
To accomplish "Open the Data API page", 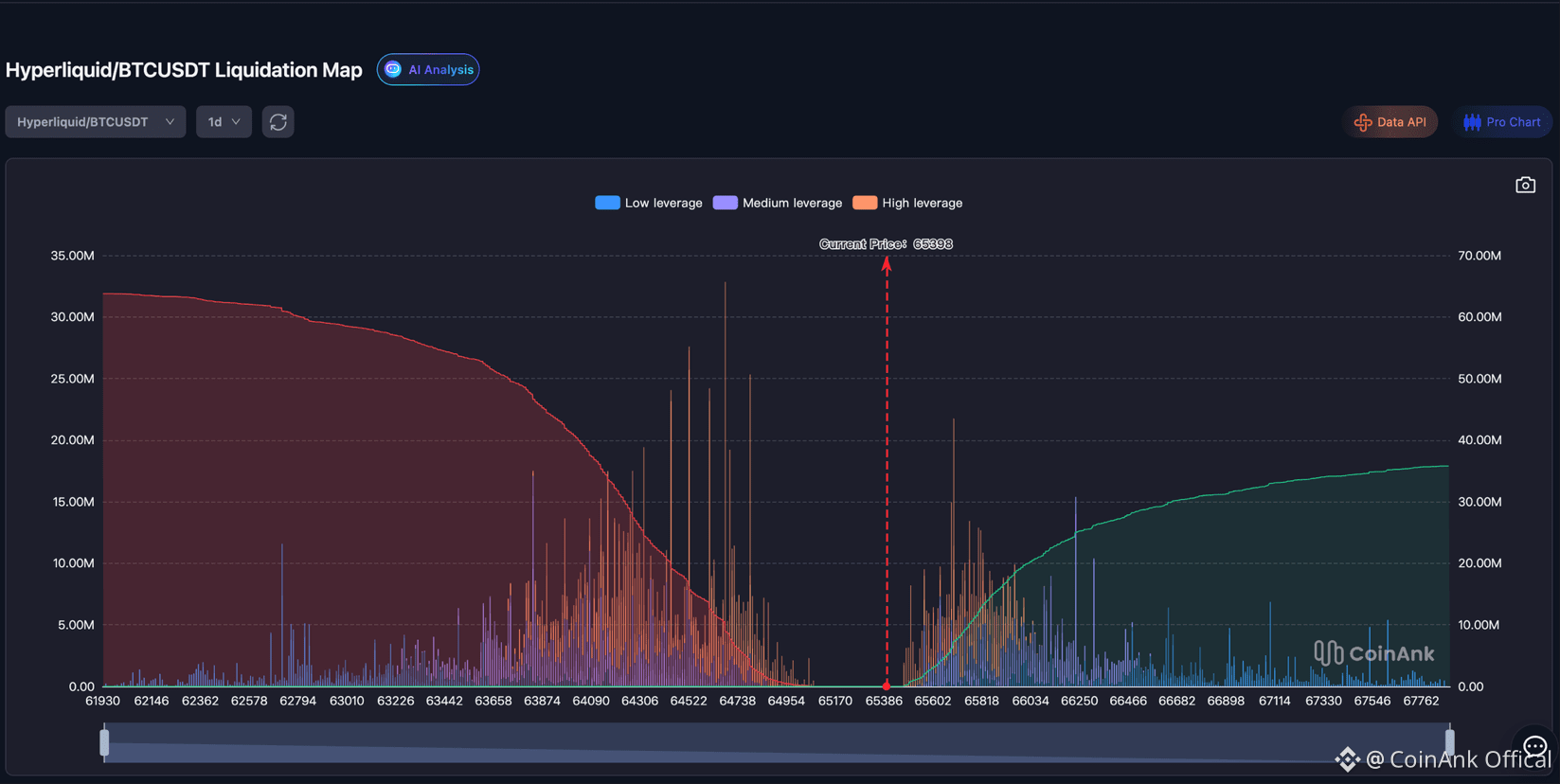I will (x=1390, y=122).
